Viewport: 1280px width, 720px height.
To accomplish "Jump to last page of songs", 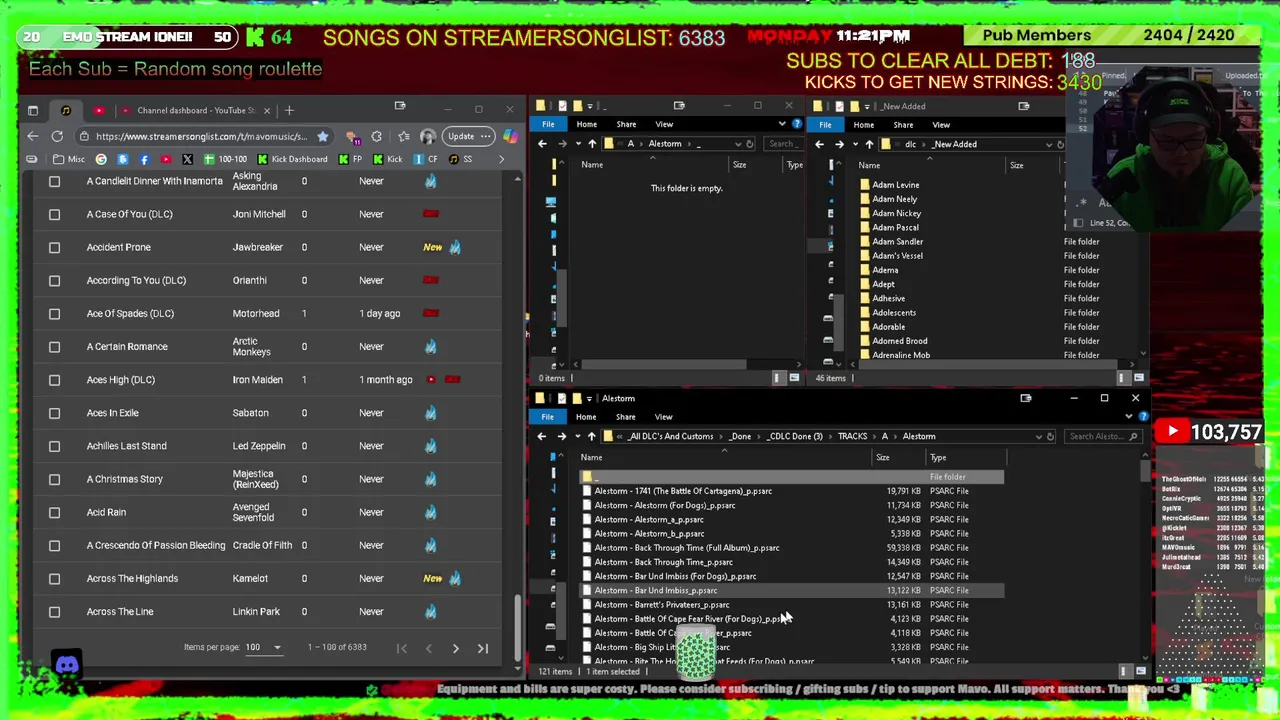I will coord(482,648).
